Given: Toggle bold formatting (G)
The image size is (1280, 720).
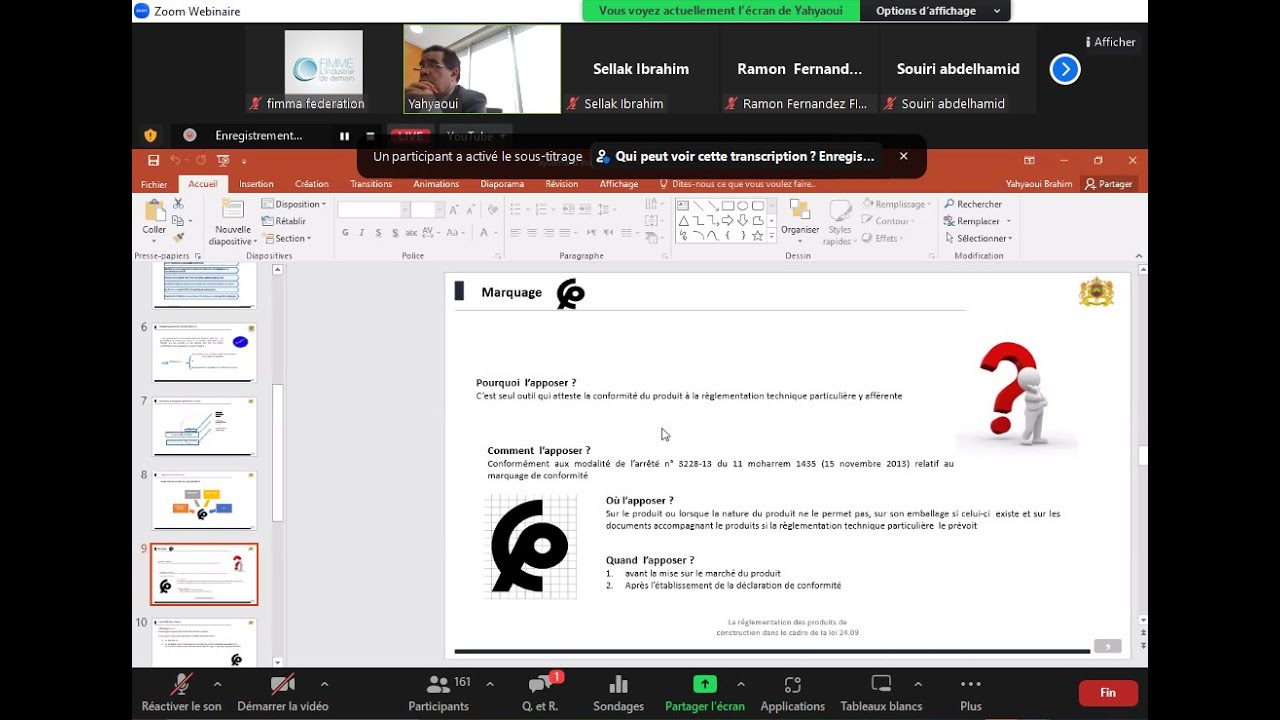Looking at the screenshot, I should [x=345, y=233].
